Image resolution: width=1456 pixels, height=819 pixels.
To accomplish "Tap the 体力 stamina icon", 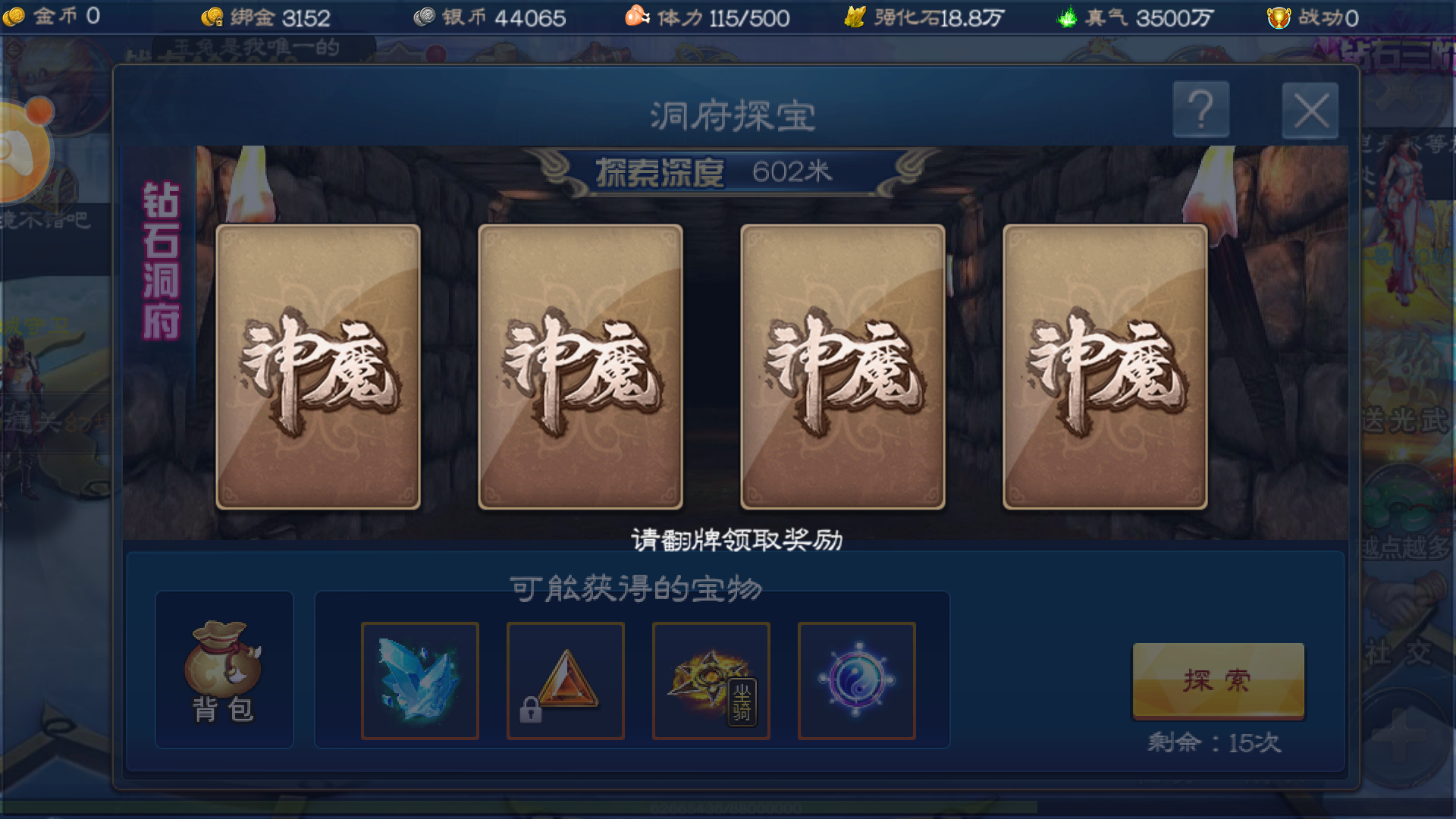I will 637,16.
